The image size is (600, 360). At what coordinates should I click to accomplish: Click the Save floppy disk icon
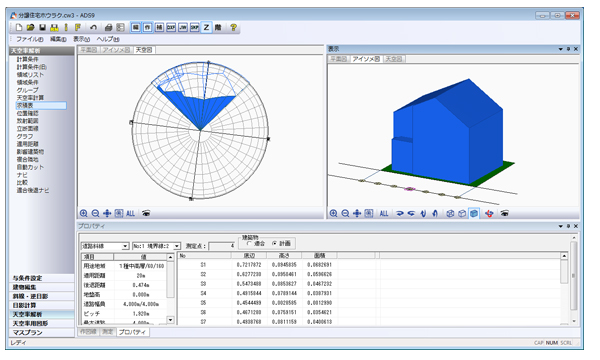click(42, 28)
